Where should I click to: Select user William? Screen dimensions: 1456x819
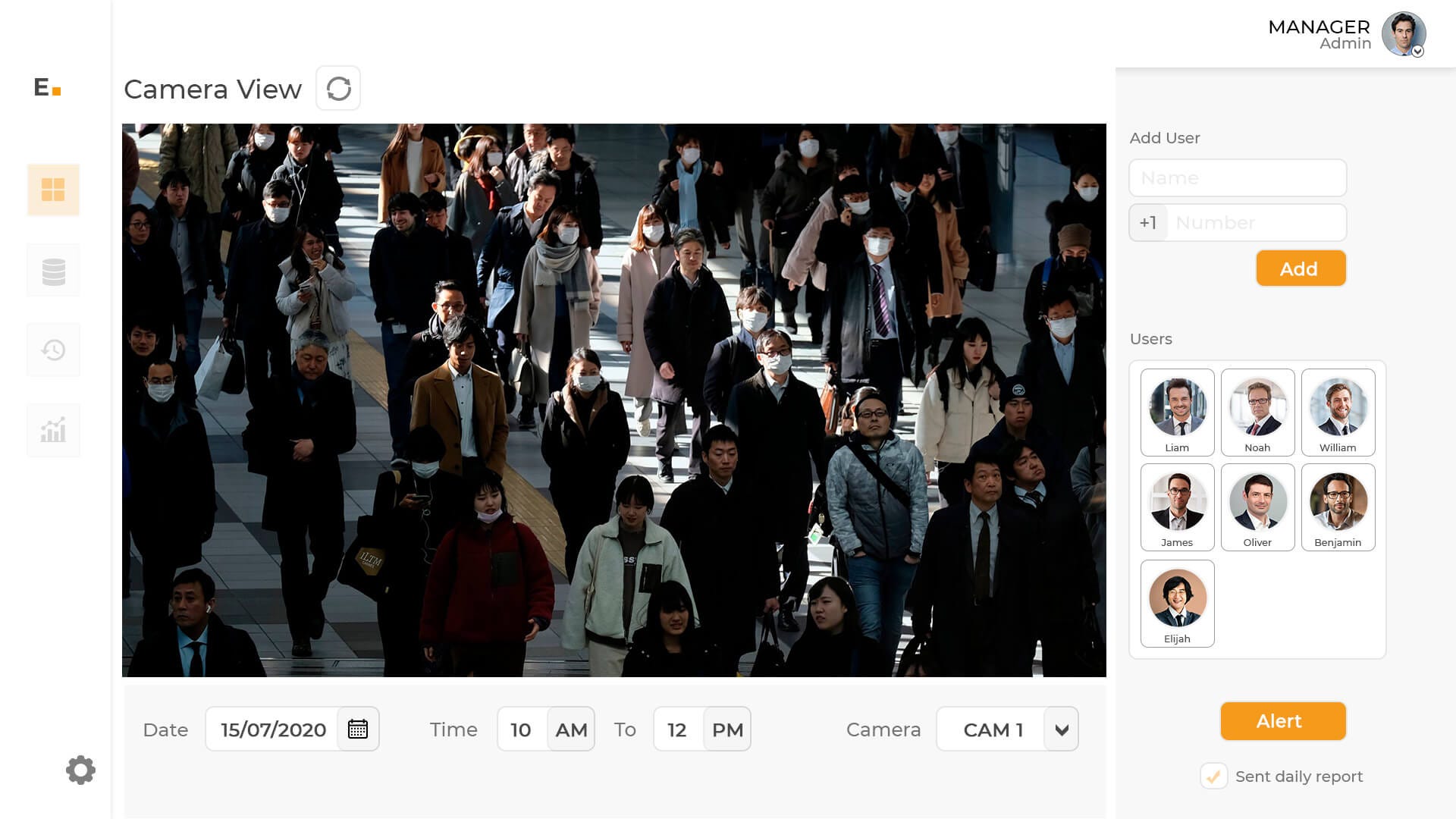click(x=1338, y=413)
